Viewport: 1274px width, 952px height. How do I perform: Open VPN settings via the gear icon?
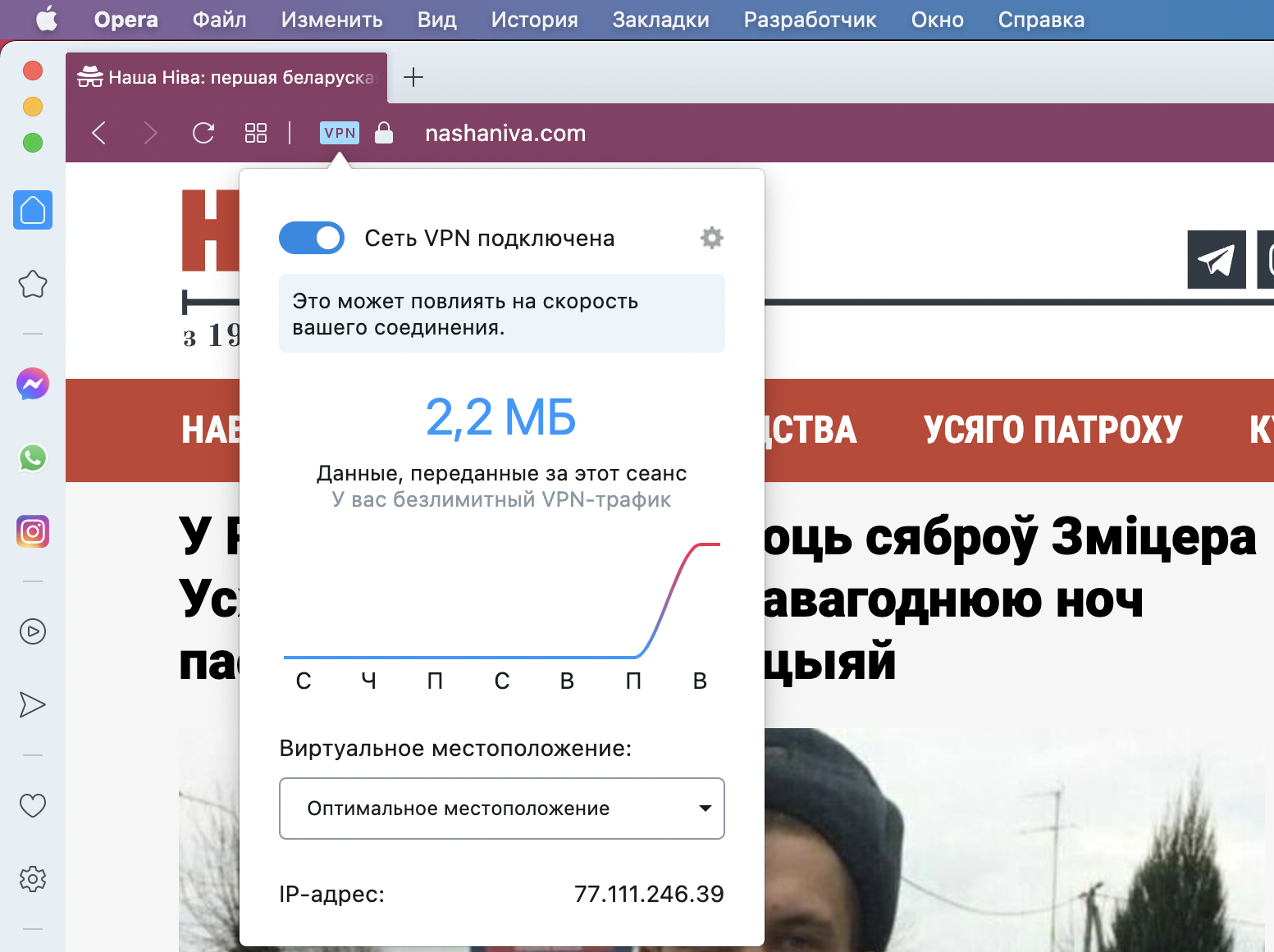pyautogui.click(x=711, y=238)
